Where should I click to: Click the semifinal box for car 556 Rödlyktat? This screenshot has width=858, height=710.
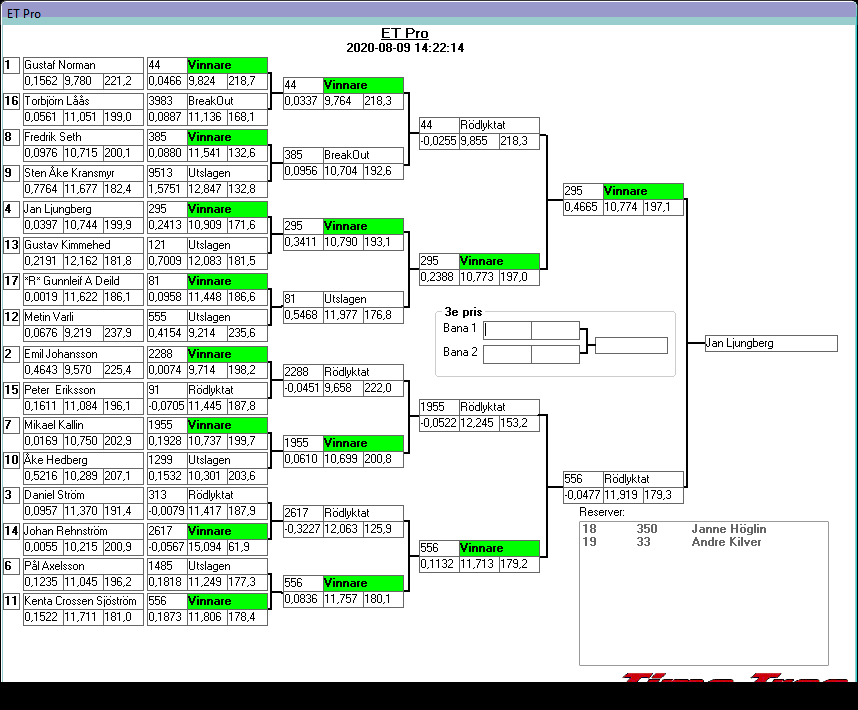click(622, 479)
